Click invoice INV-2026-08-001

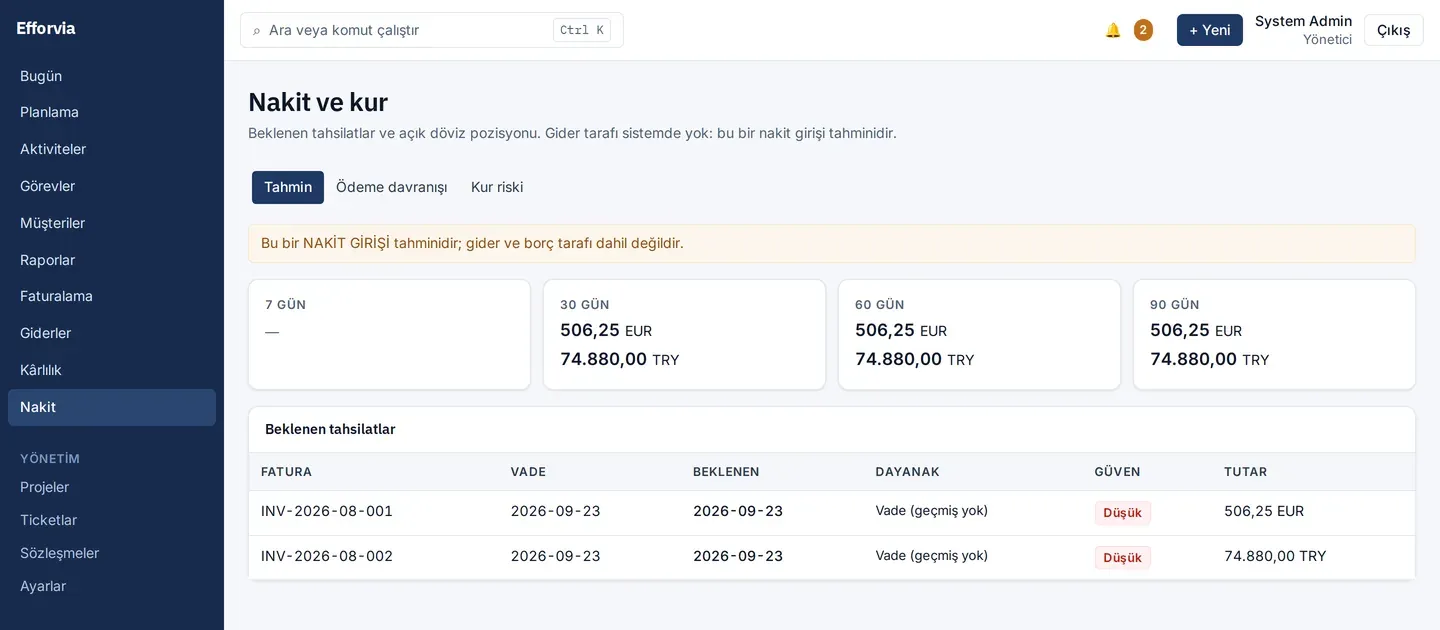327,511
